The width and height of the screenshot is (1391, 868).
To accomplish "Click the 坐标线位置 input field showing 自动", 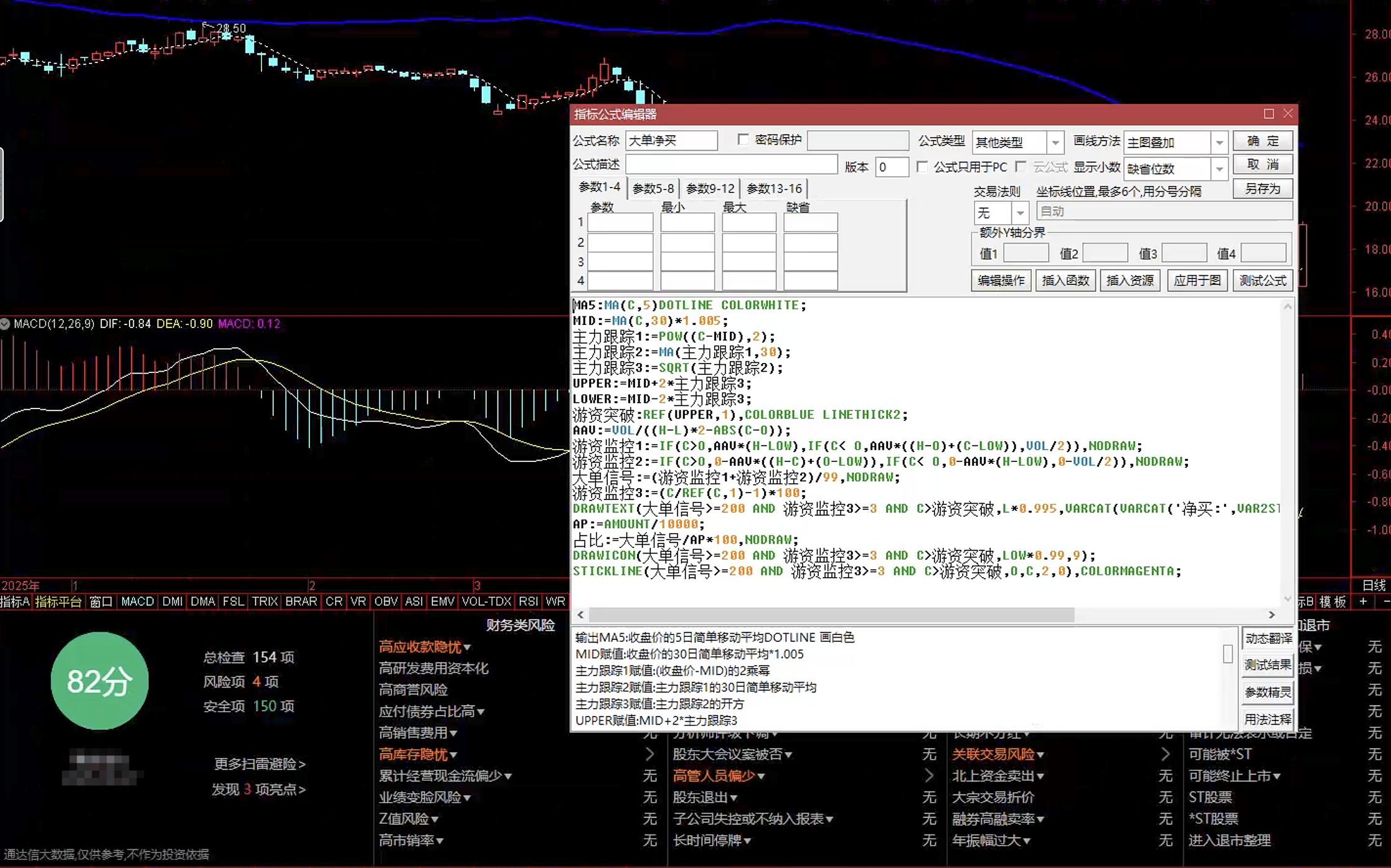I will pyautogui.click(x=1164, y=212).
